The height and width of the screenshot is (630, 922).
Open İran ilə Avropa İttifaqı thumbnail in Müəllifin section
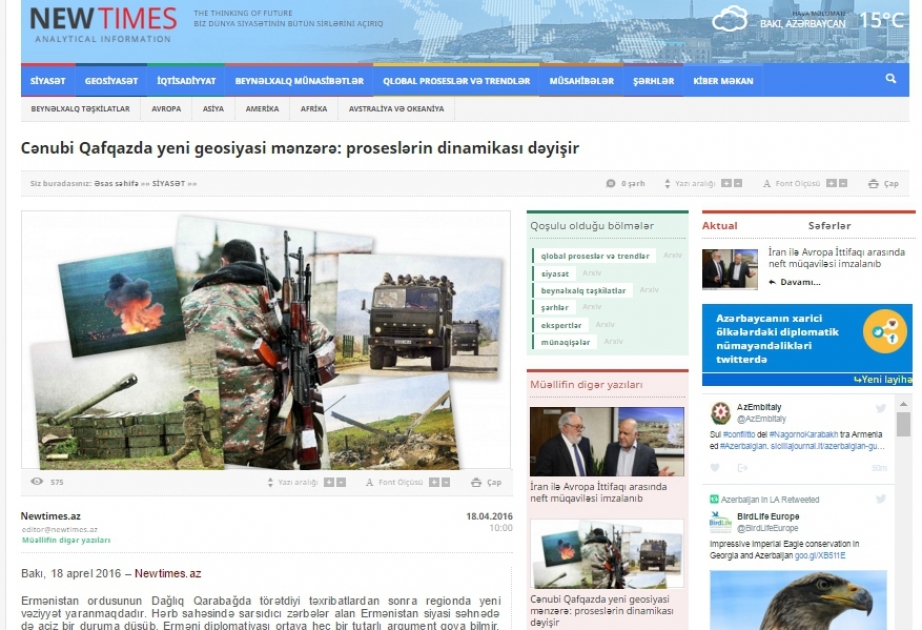click(607, 441)
